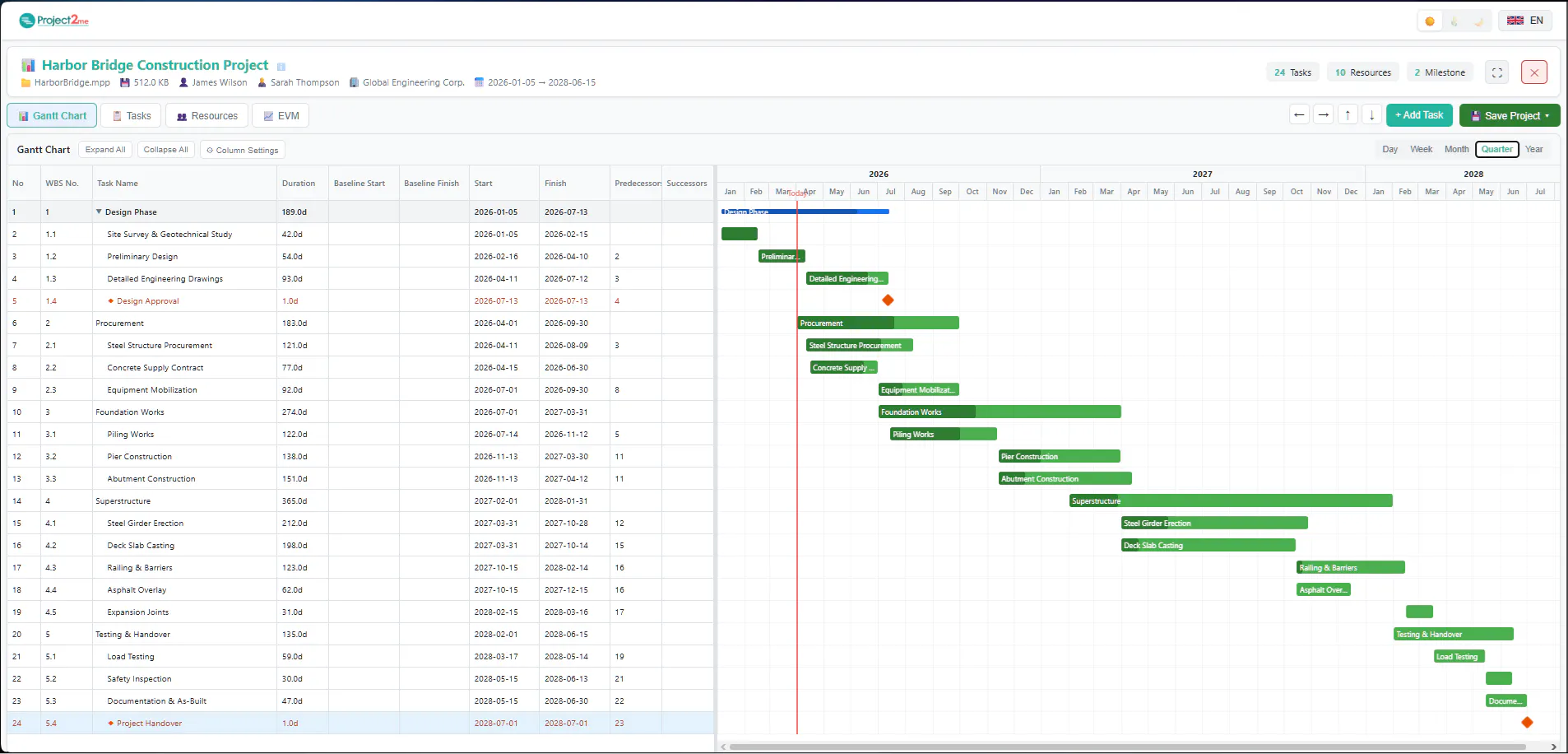Click the Global Engineering Corp. building icon

pyautogui.click(x=354, y=82)
